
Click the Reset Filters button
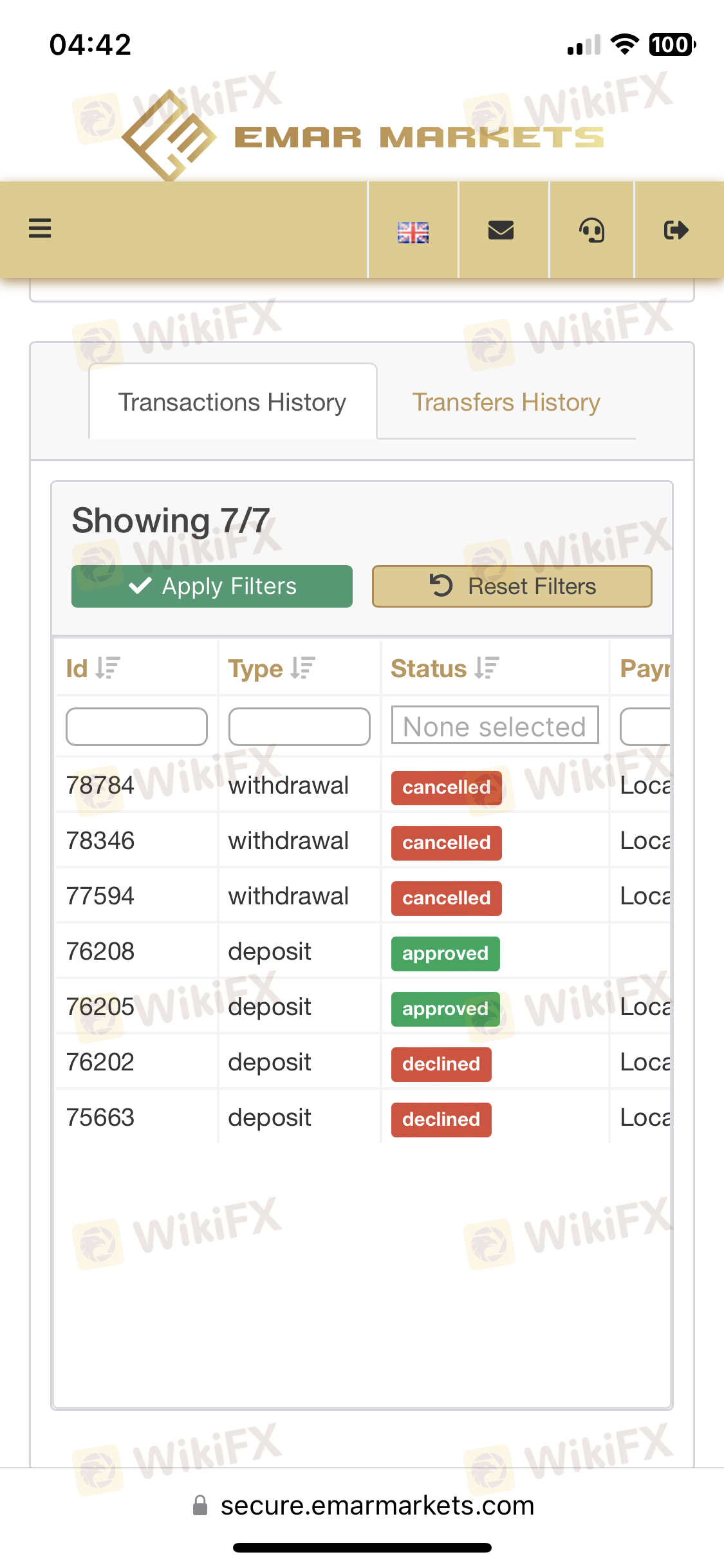512,586
